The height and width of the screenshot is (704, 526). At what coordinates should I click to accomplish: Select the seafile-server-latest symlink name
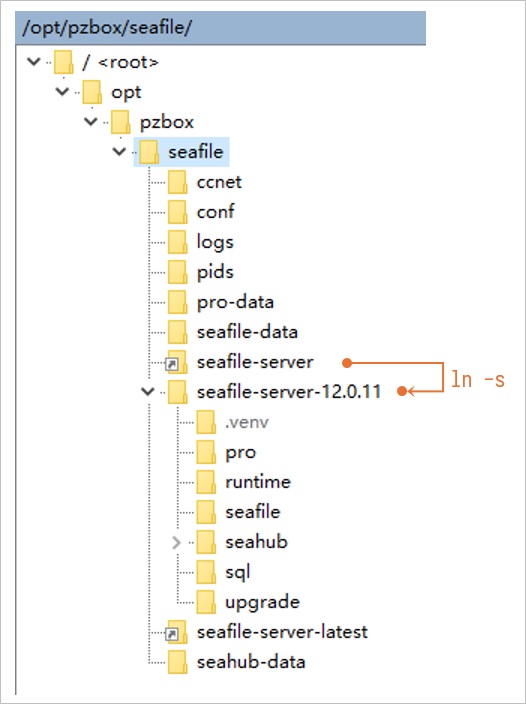click(x=282, y=633)
